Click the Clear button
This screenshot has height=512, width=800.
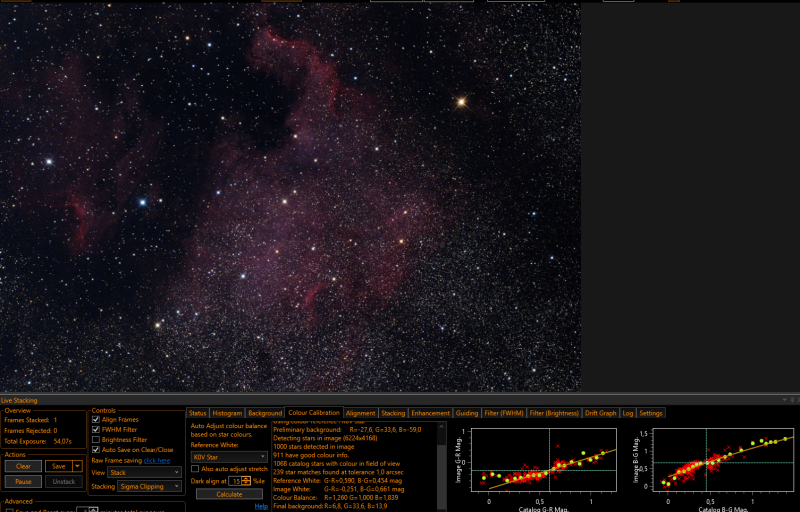(23, 466)
